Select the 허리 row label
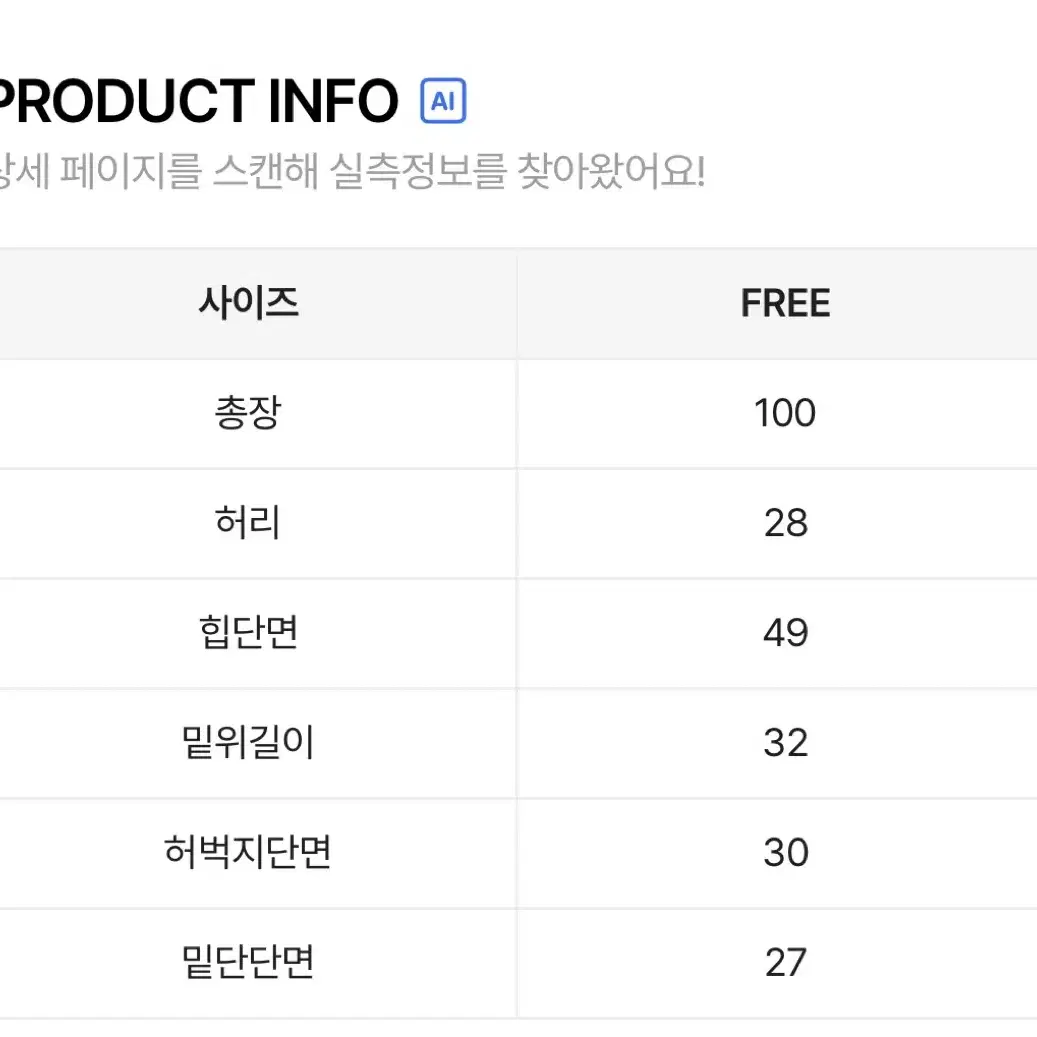Viewport: 1037px width, 1037px height. (x=249, y=522)
